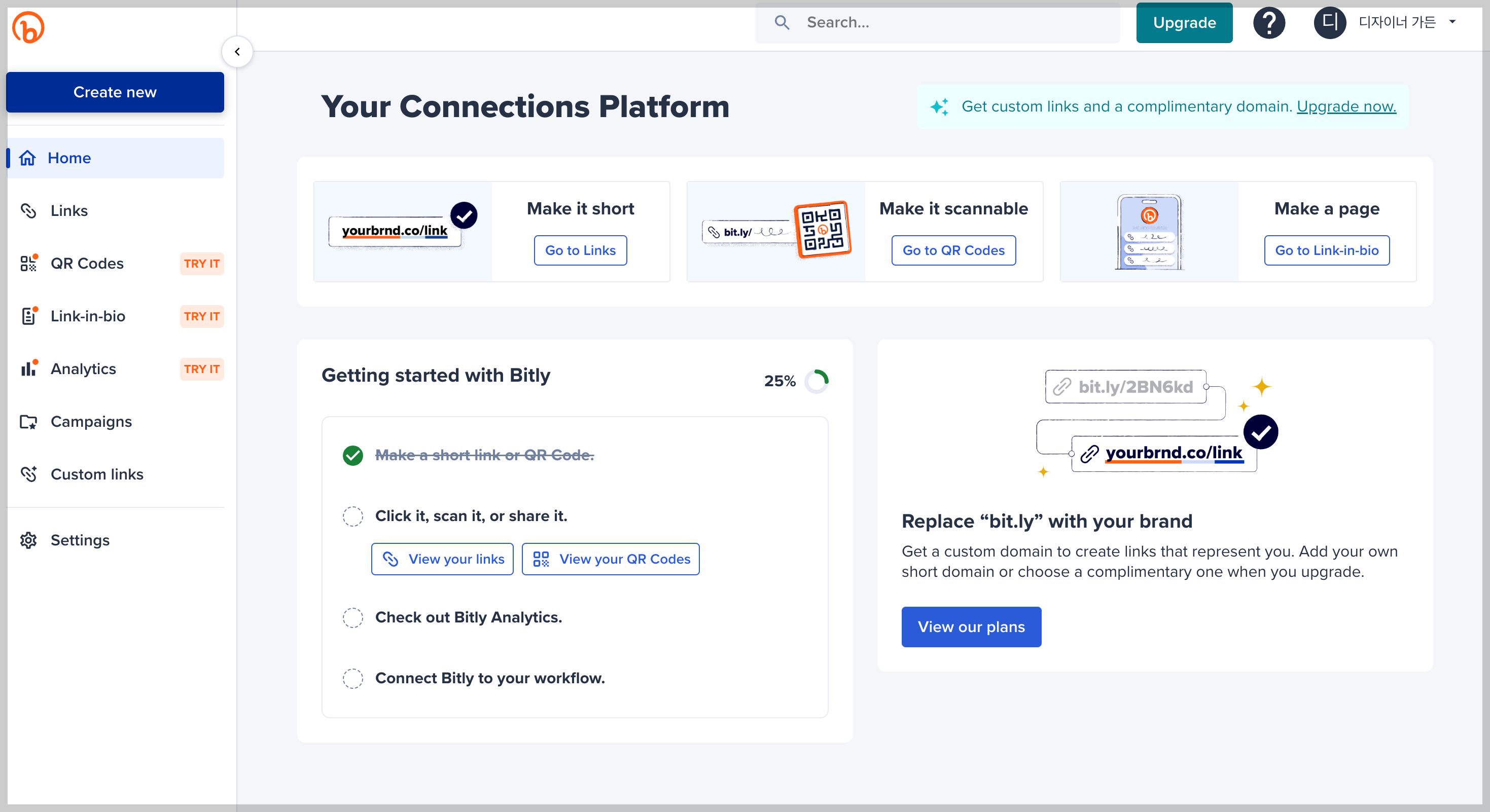
Task: Expand the 'Make a short link' completed step
Action: (x=484, y=455)
